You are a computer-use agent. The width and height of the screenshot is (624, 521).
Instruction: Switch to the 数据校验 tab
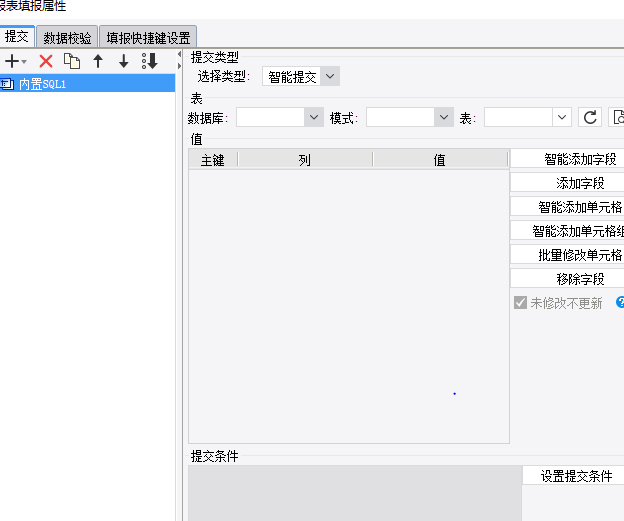coord(67,38)
